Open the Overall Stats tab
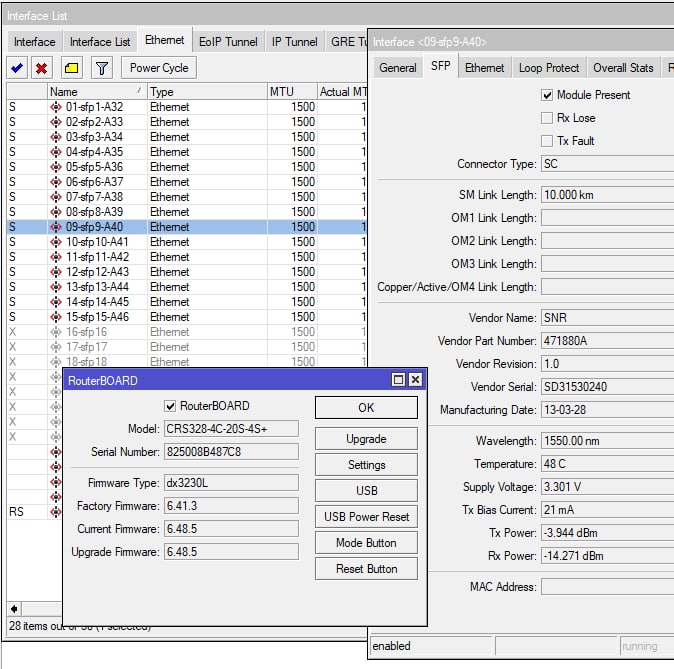The image size is (674, 669). (x=623, y=68)
